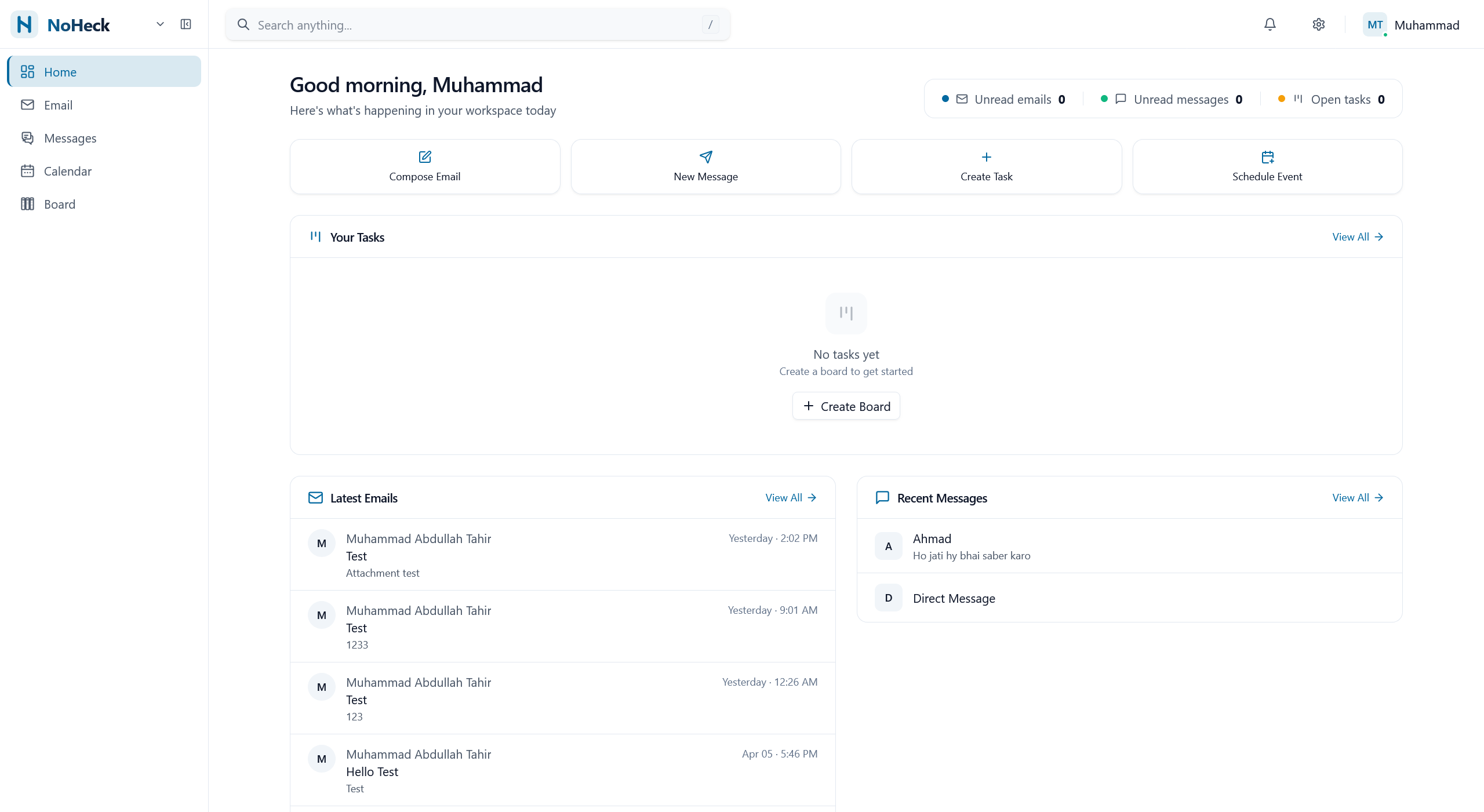
Task: Click the New Message paper-plane card
Action: (x=705, y=166)
